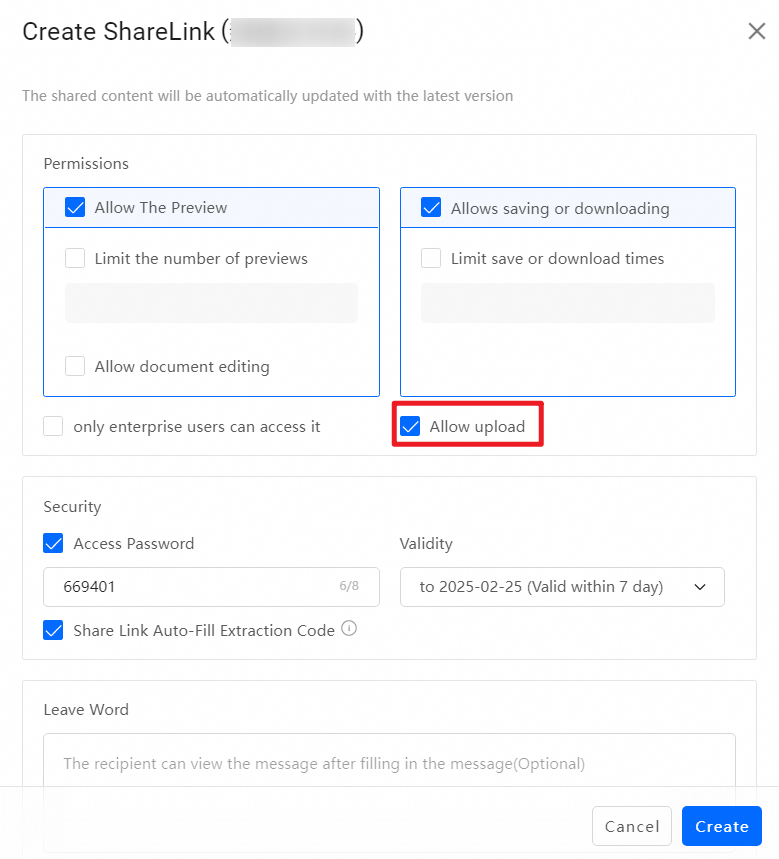
Task: Click the Allow upload label text
Action: 477,426
